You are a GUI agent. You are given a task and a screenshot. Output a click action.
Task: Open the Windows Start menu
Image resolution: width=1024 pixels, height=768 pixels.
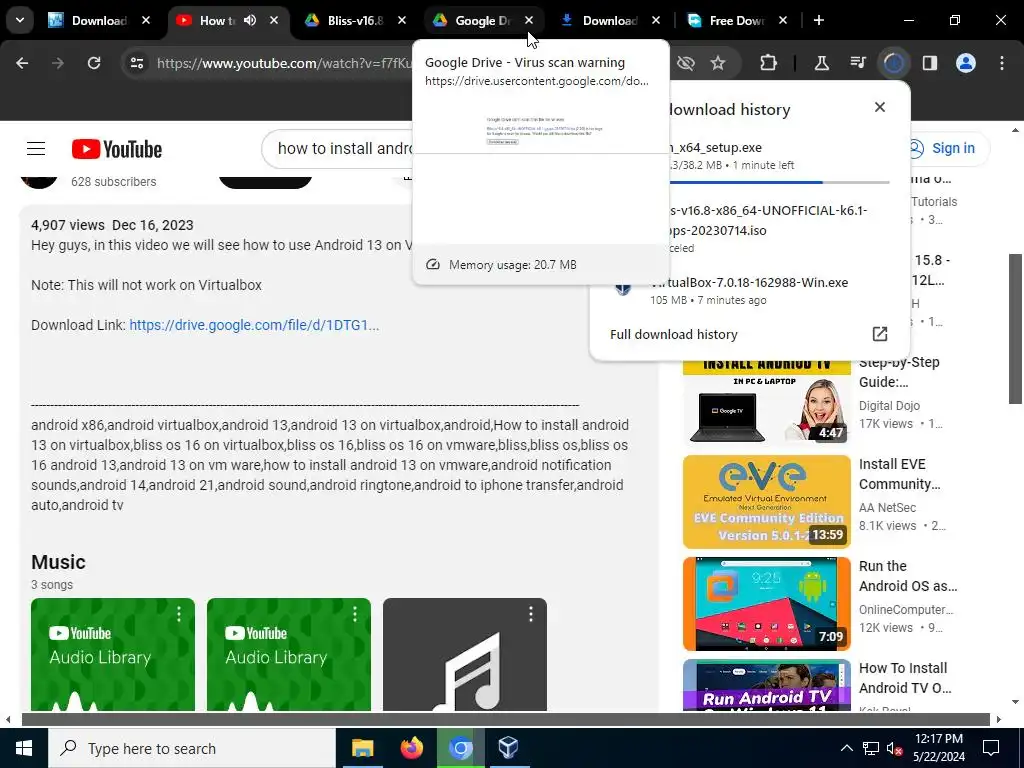24,748
